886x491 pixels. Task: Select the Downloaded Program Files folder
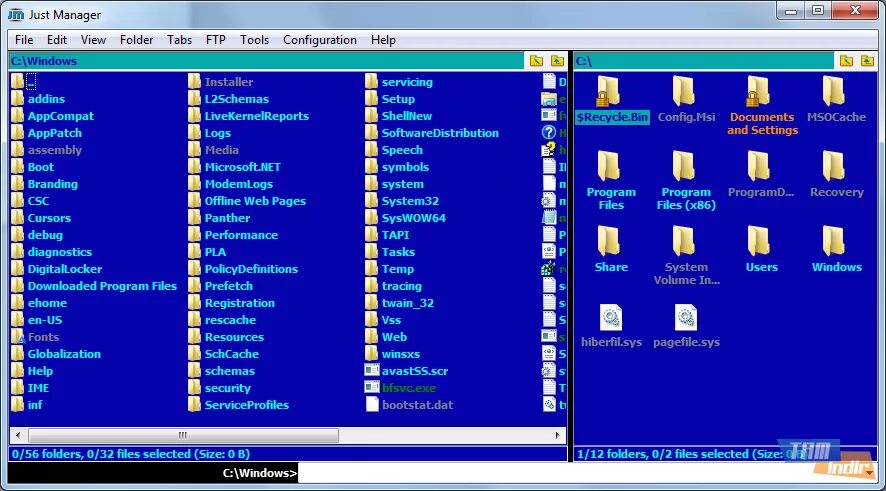click(102, 286)
